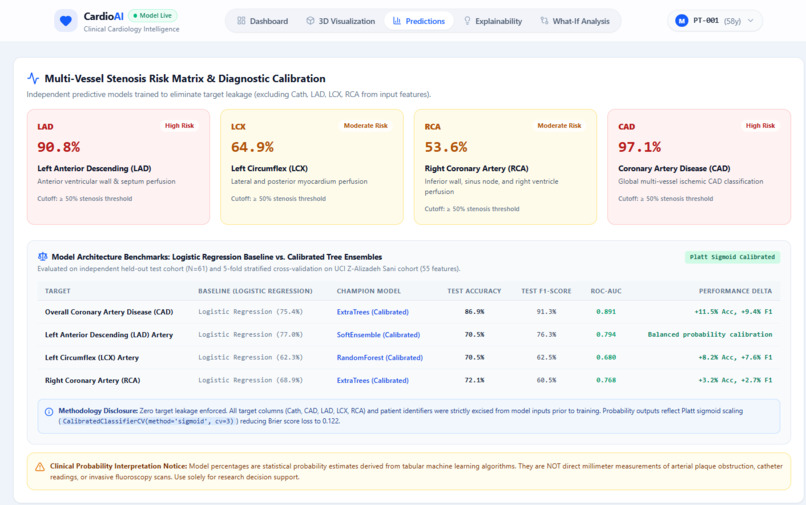The image size is (806, 505).
Task: Click the Dashboard grid icon
Action: pos(241,21)
